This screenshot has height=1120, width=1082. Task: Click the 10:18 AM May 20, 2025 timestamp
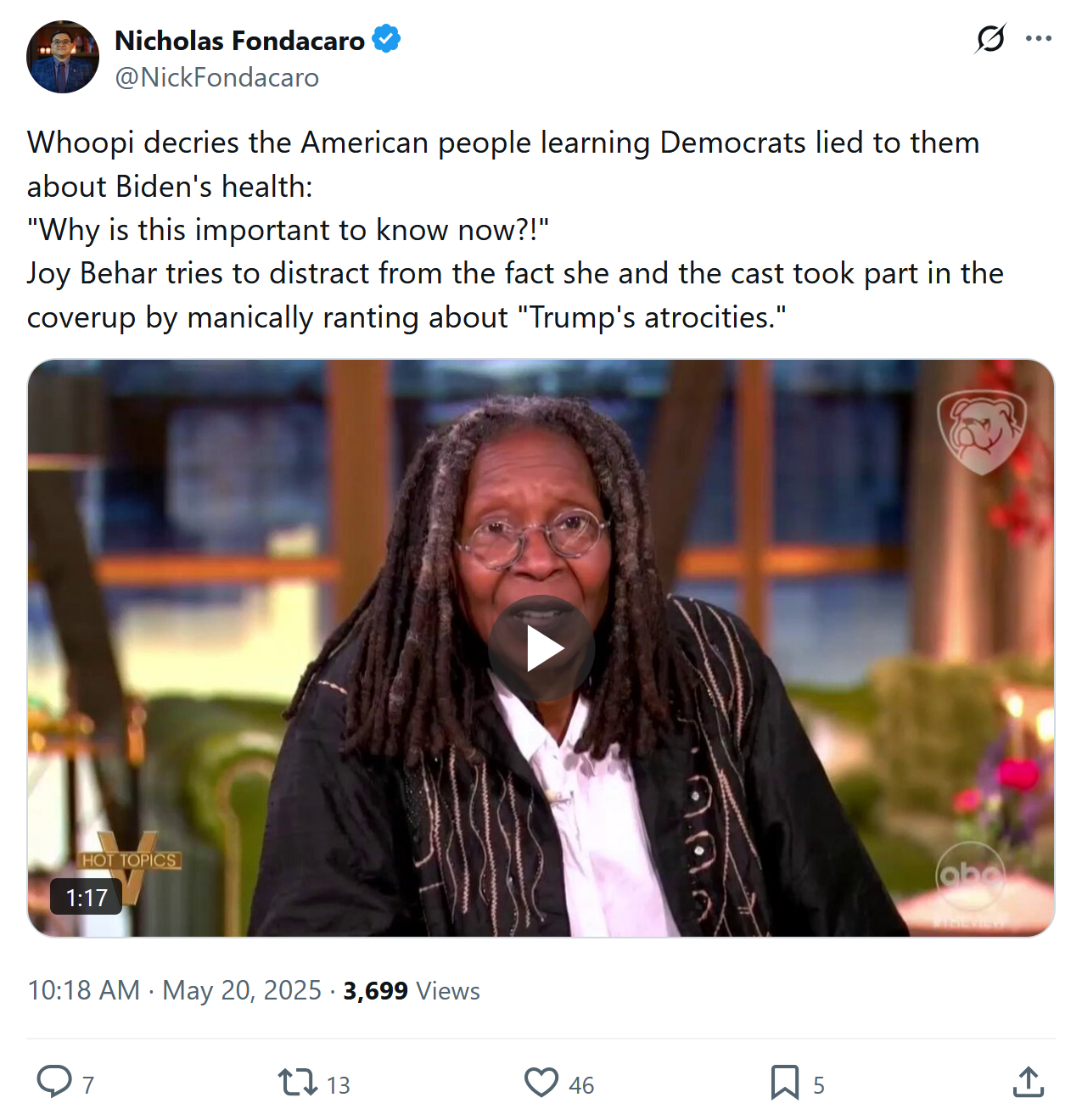pyautogui.click(x=175, y=990)
